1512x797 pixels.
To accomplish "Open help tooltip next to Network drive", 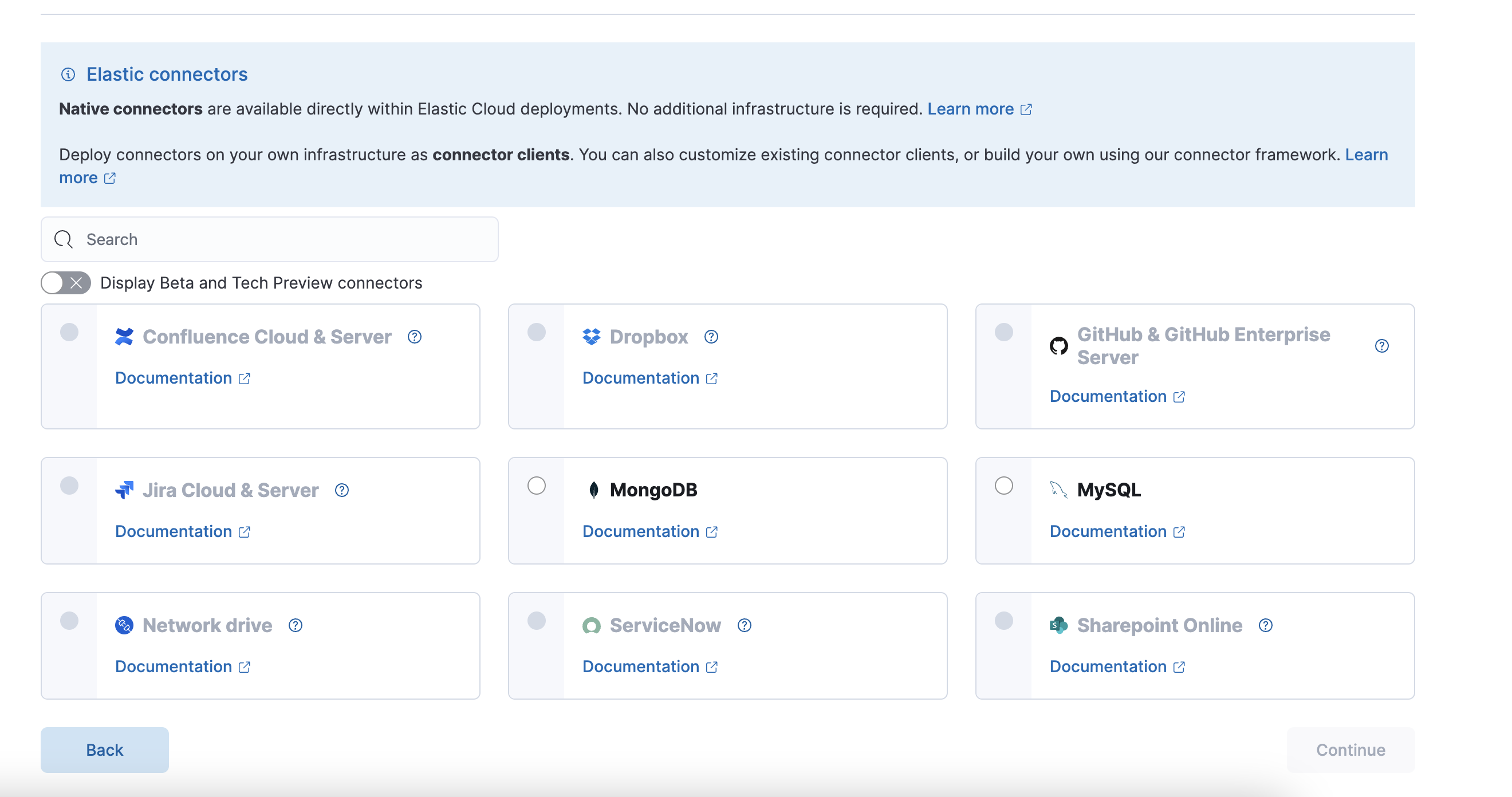I will pos(295,625).
